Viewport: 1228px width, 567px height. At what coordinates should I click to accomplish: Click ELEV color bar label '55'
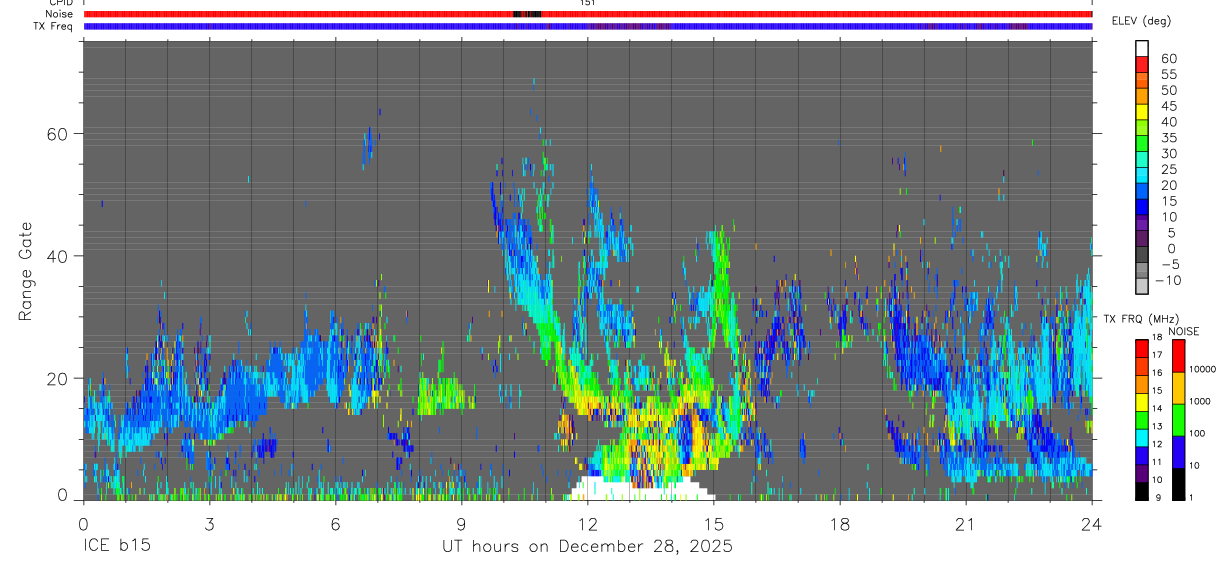[1168, 75]
